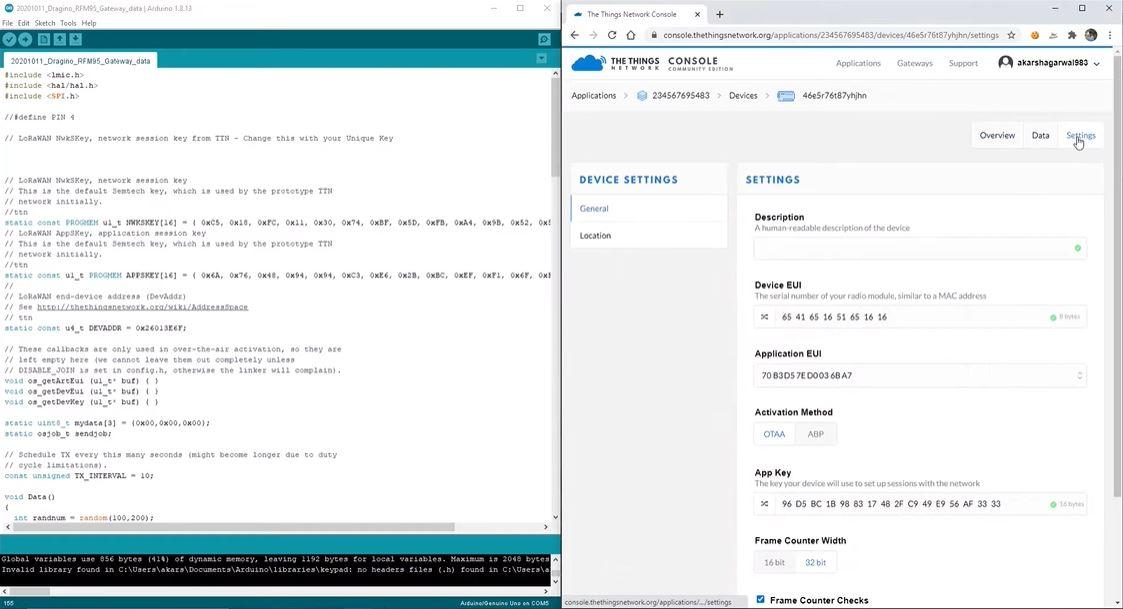Open a sketch using the Open icon
1123x609 pixels.
pyautogui.click(x=59, y=40)
